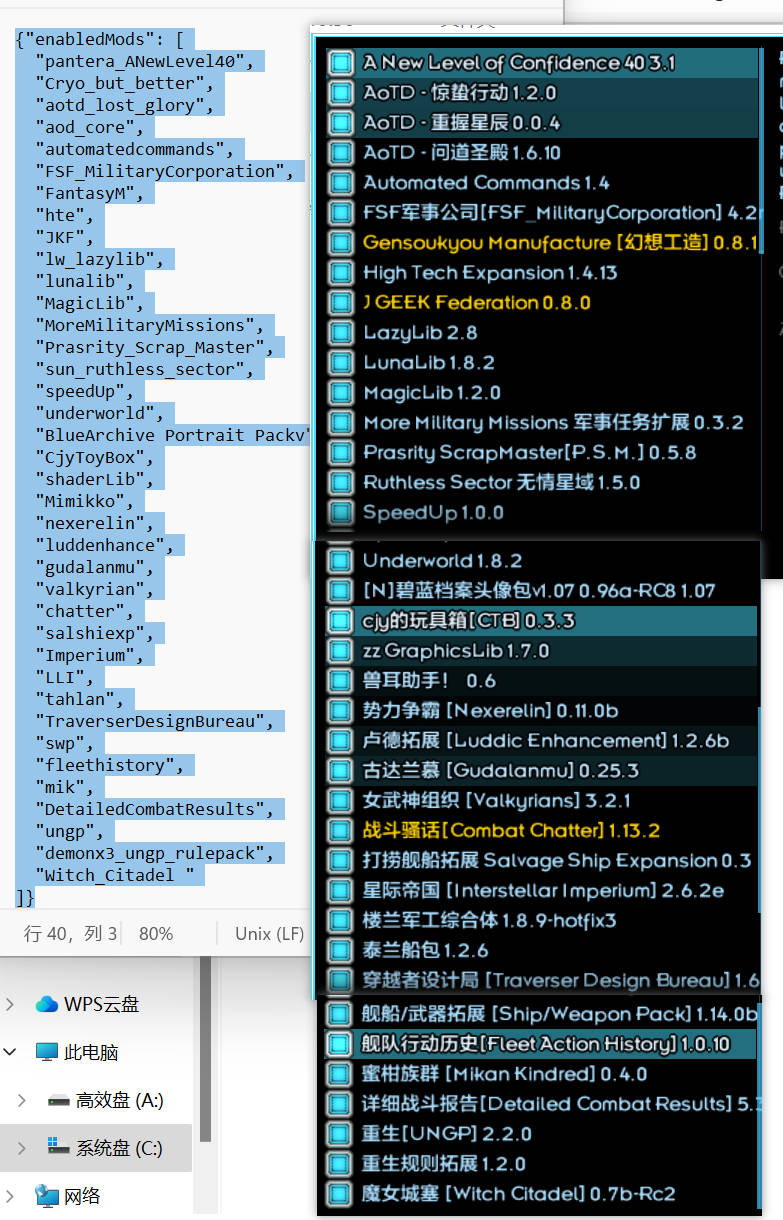Toggle the LunaLib 1.8.2 mod checkbox
Image resolution: width=783 pixels, height=1220 pixels.
(341, 363)
